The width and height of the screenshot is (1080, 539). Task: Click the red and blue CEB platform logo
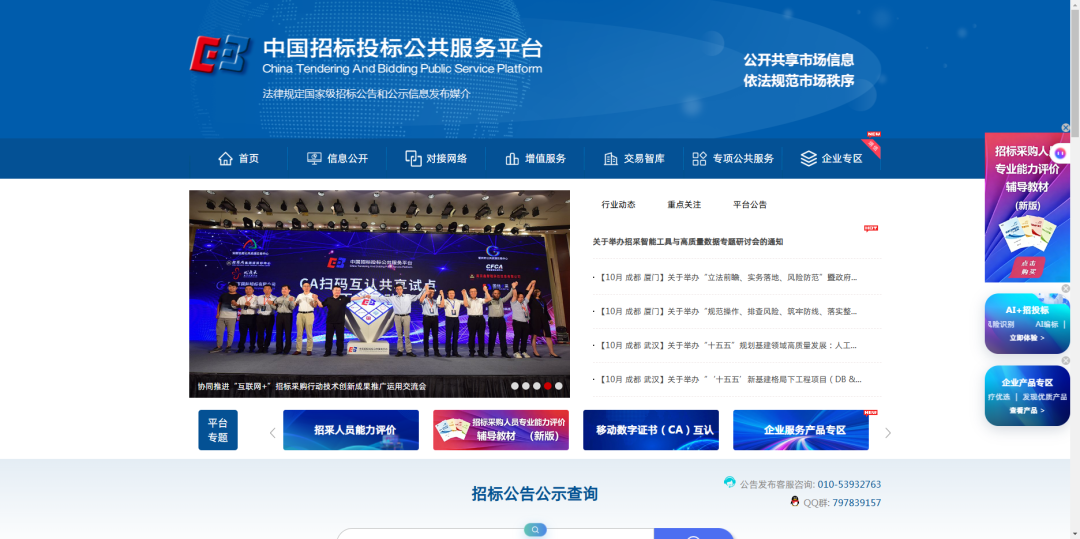click(219, 54)
